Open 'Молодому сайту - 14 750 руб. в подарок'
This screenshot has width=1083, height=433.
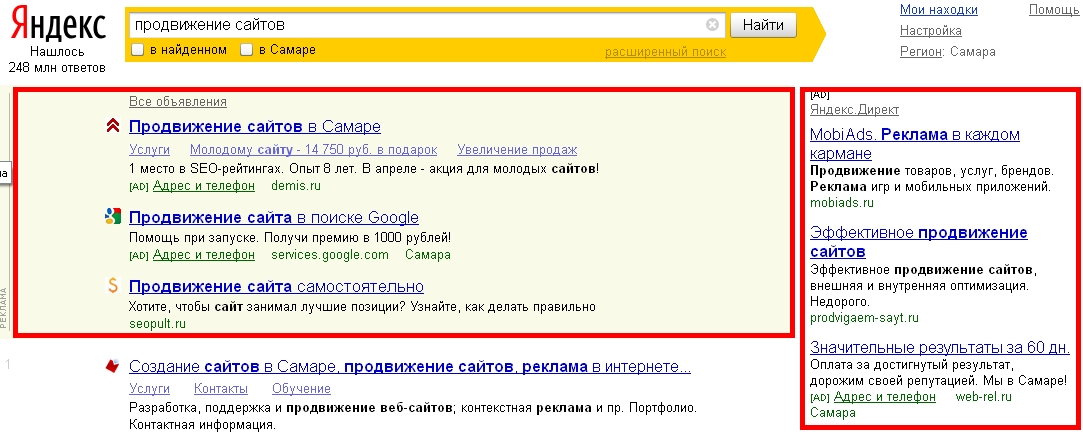point(314,150)
